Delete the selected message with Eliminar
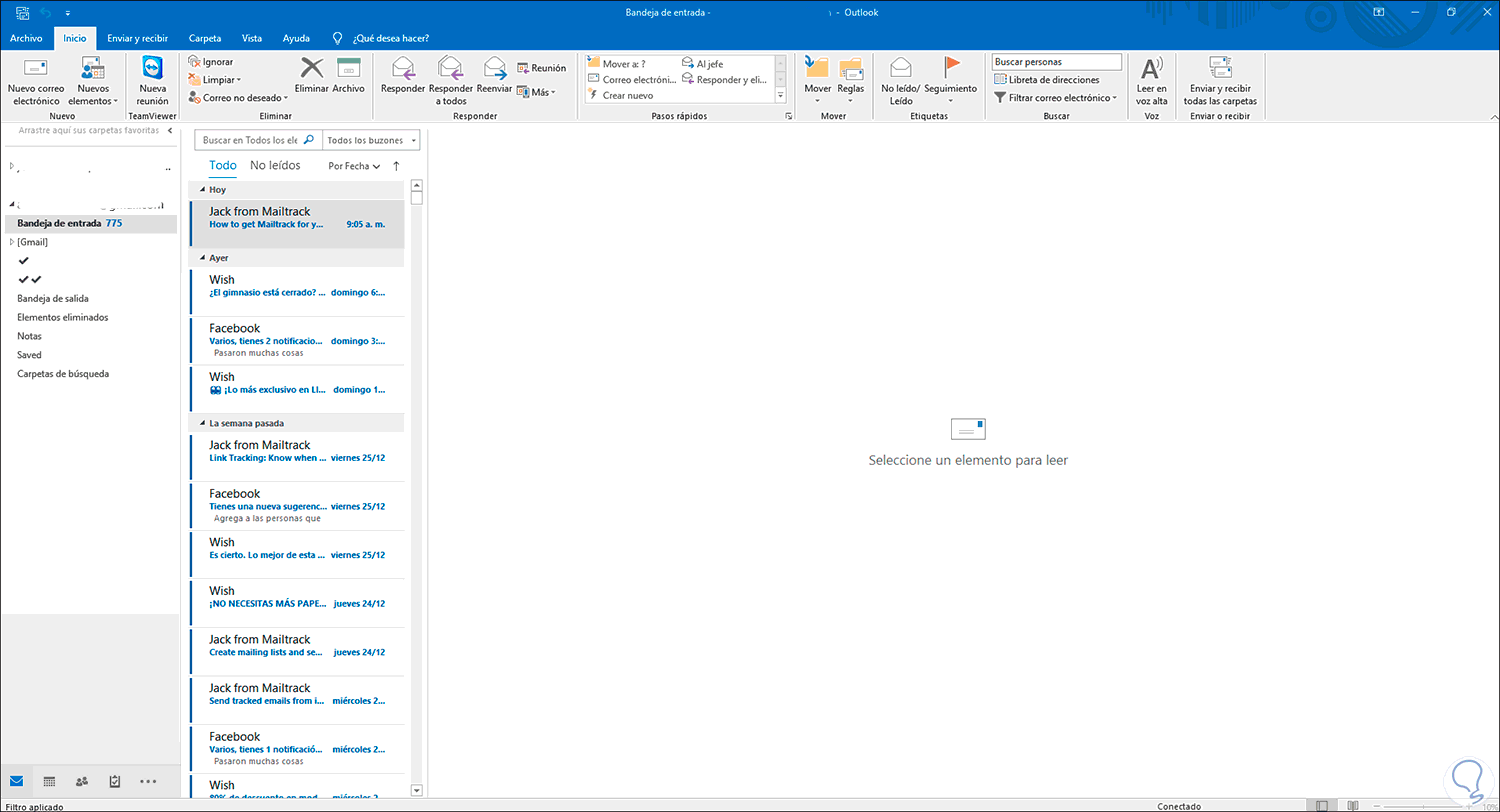This screenshot has height=812, width=1500. click(312, 76)
